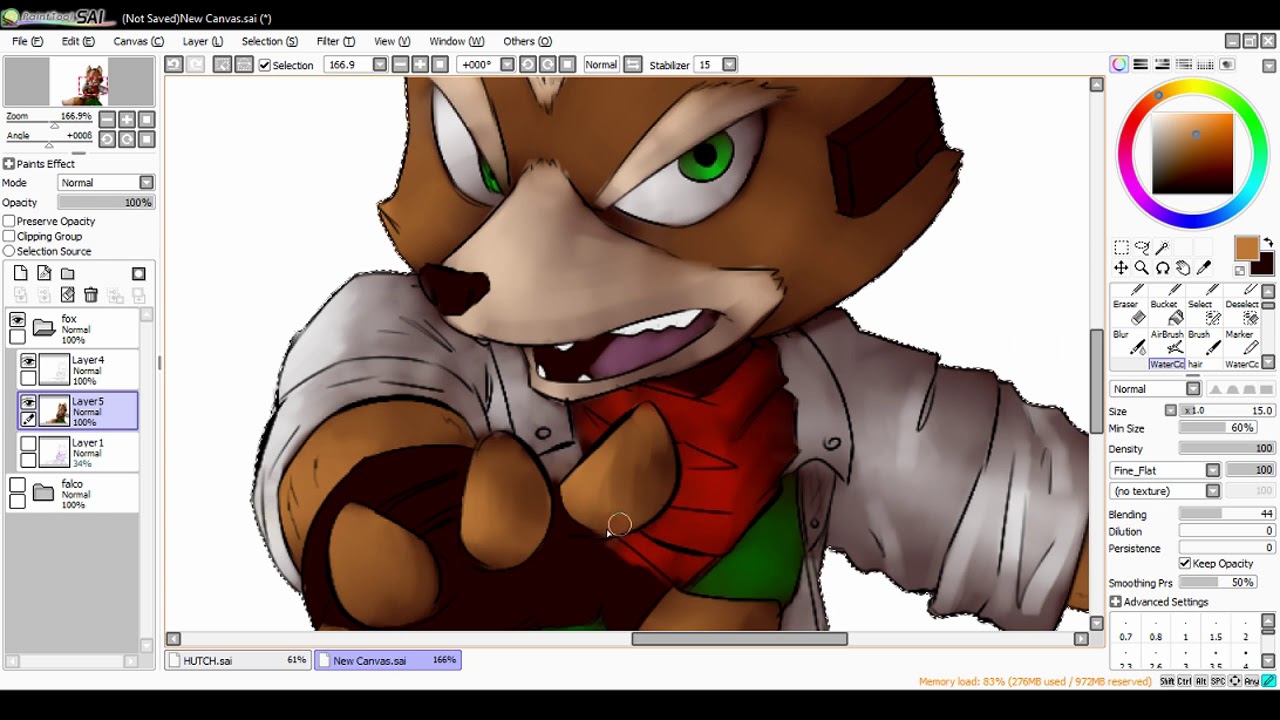
Task: Select brush size preset 1.5
Action: 1215,630
